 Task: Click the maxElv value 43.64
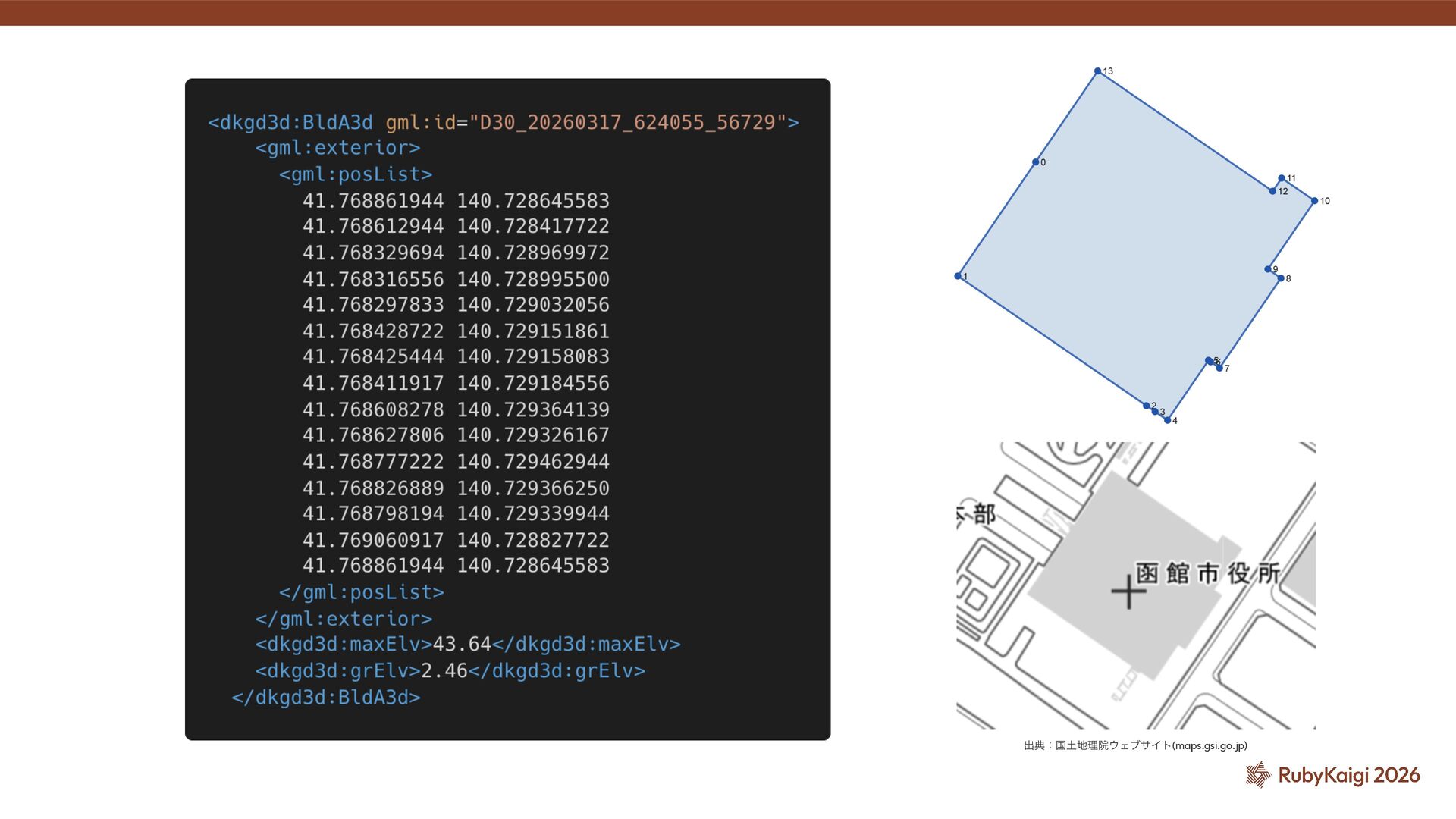[x=462, y=645]
